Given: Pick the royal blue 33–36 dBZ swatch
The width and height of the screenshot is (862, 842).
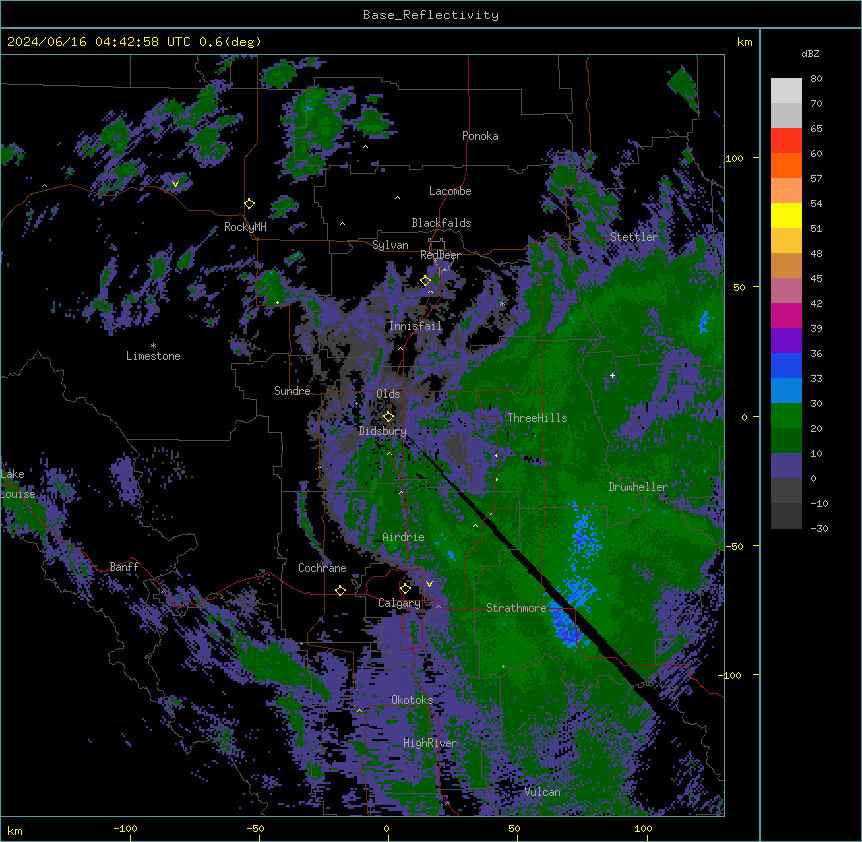Looking at the screenshot, I should tap(786, 365).
